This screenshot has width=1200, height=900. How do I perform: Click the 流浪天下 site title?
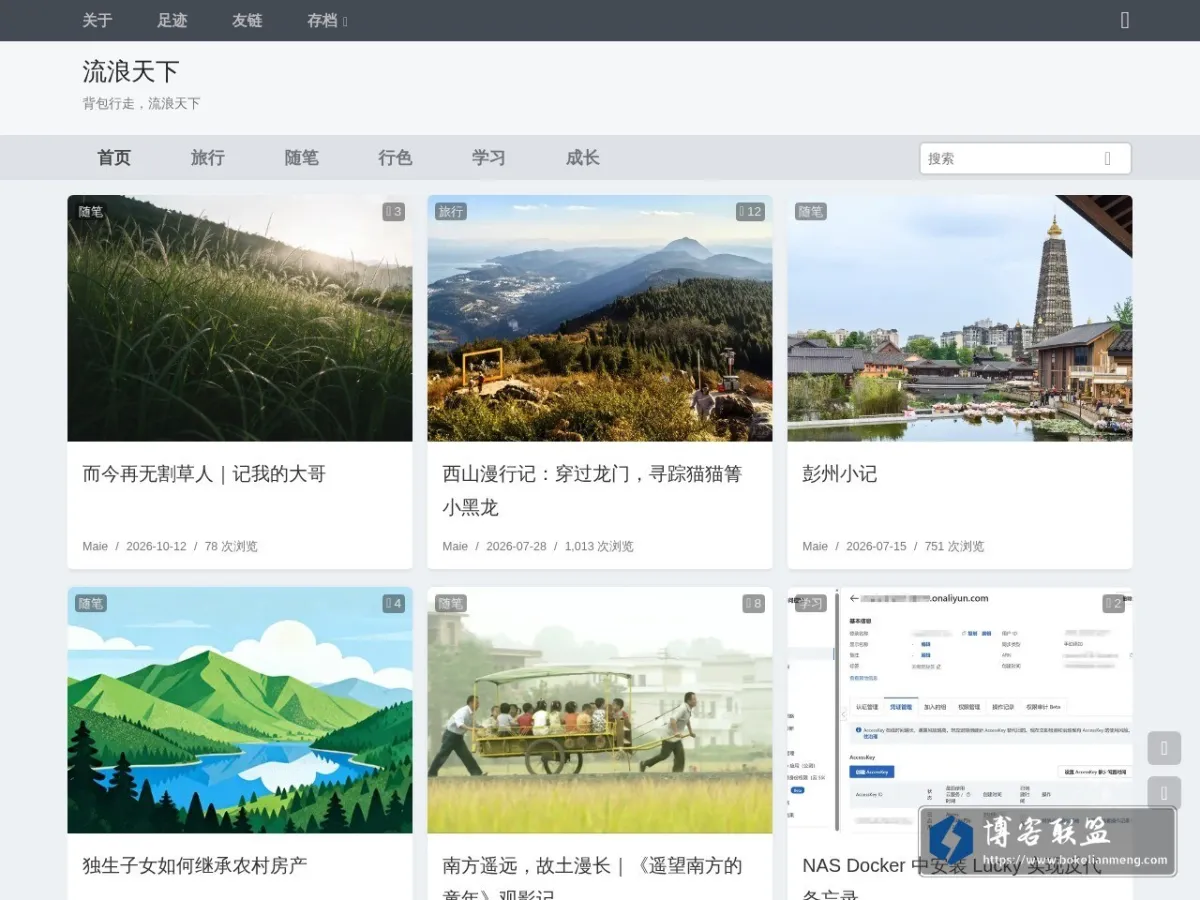tap(131, 71)
